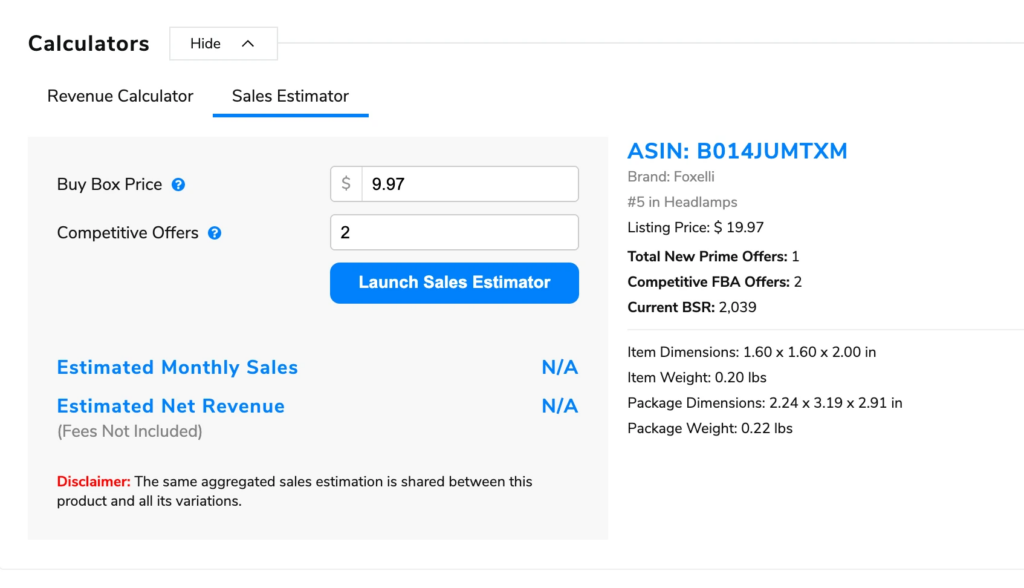1024x588 pixels.
Task: Switch to the Revenue Calculator tab
Action: click(x=120, y=96)
